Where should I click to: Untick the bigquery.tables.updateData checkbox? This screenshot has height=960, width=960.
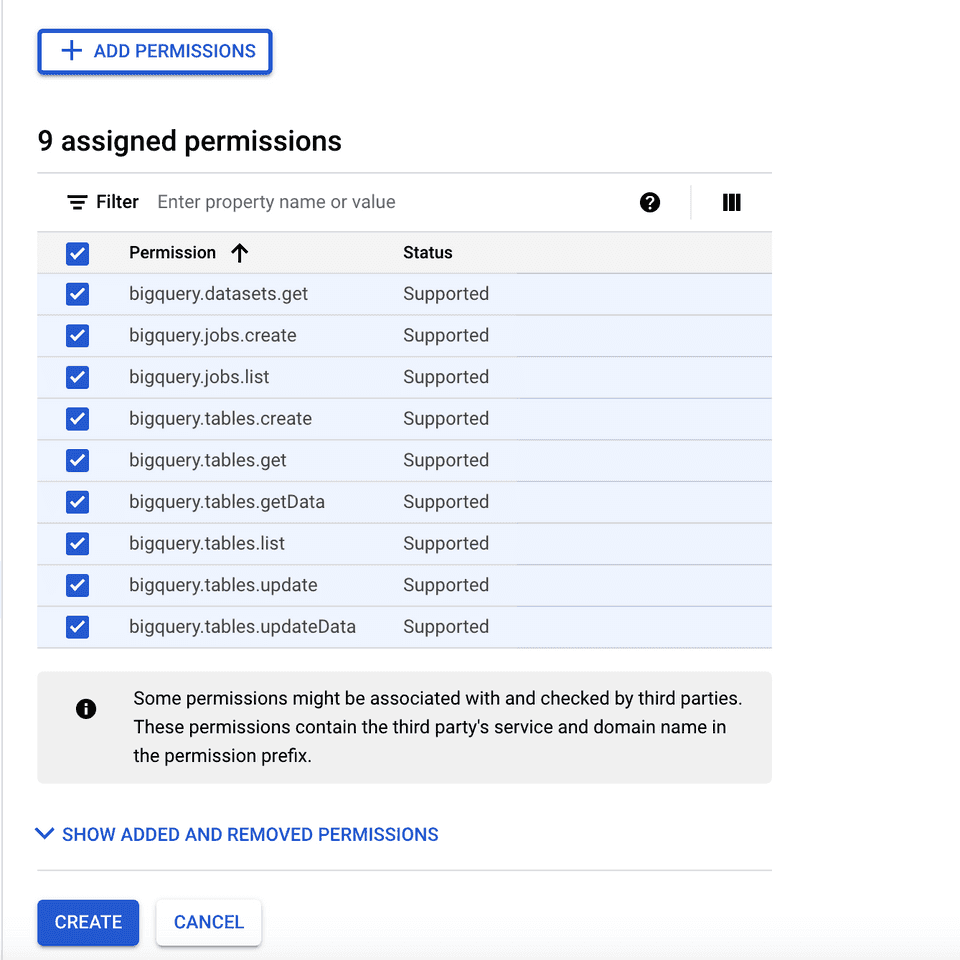click(x=77, y=627)
